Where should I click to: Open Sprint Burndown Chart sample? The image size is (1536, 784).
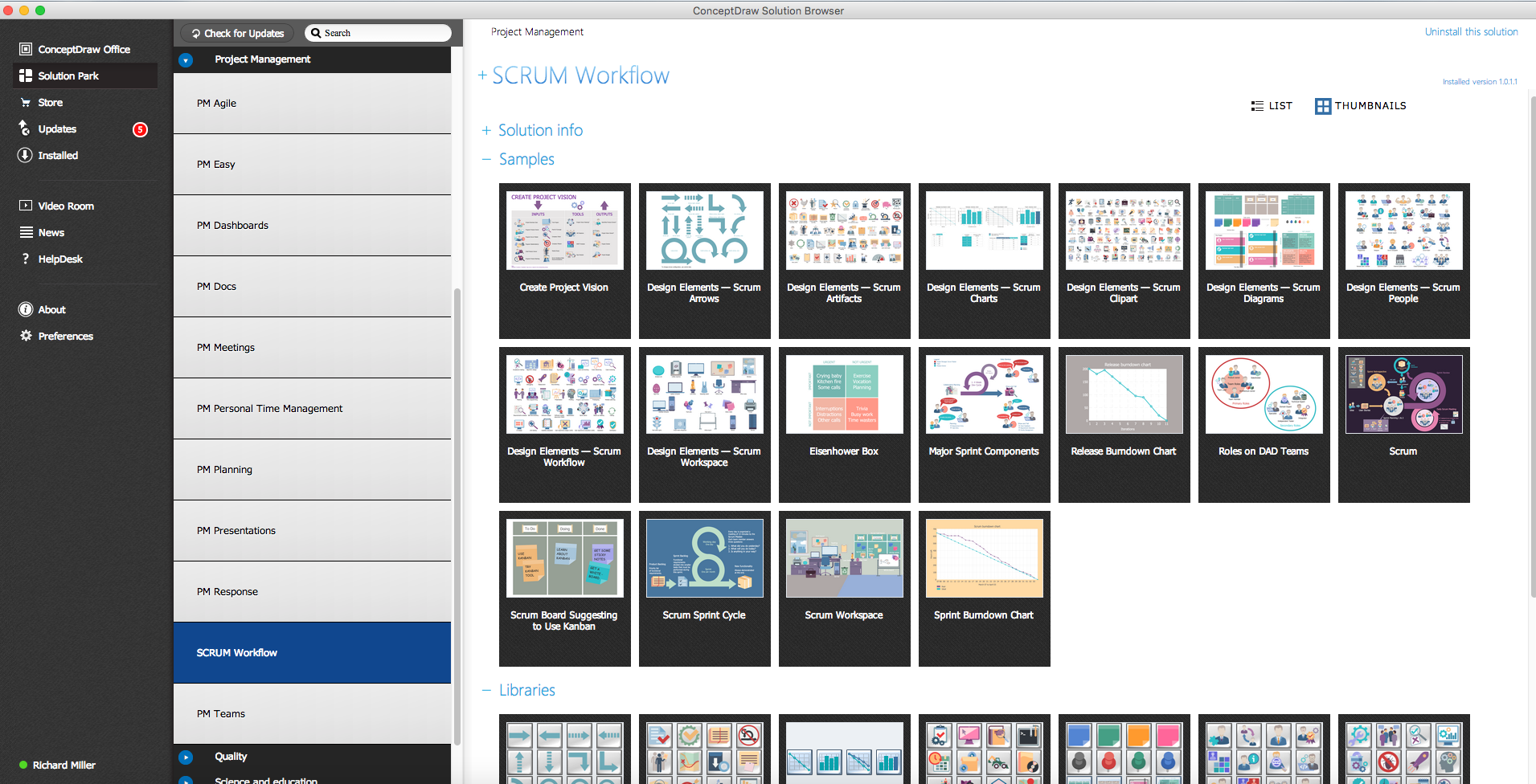pyautogui.click(x=984, y=588)
